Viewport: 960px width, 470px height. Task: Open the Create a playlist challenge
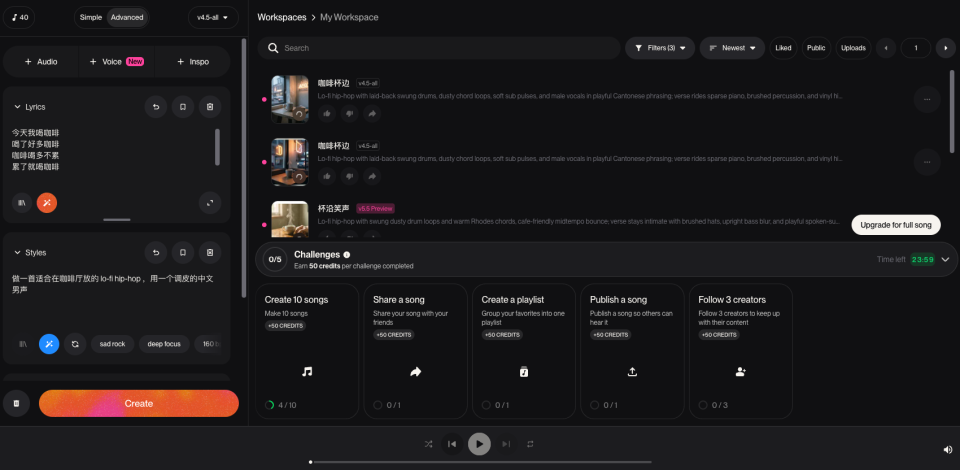[x=523, y=351]
